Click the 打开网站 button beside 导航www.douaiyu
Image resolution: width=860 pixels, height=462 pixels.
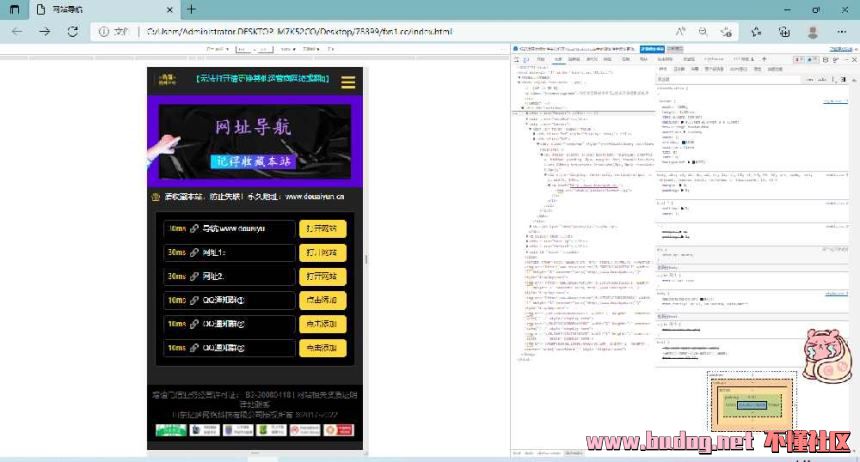tap(322, 228)
